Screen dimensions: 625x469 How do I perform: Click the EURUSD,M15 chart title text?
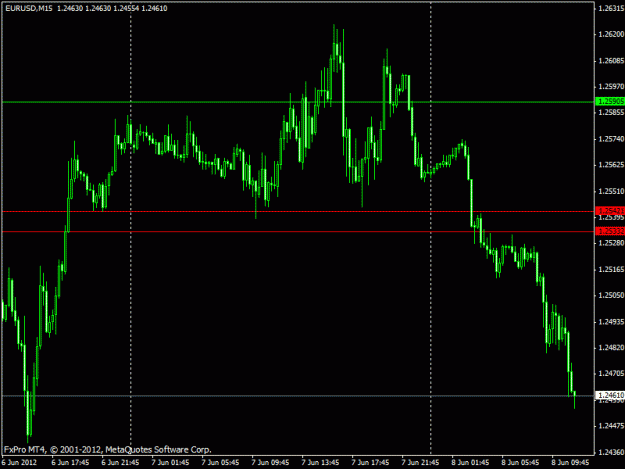[29, 8]
